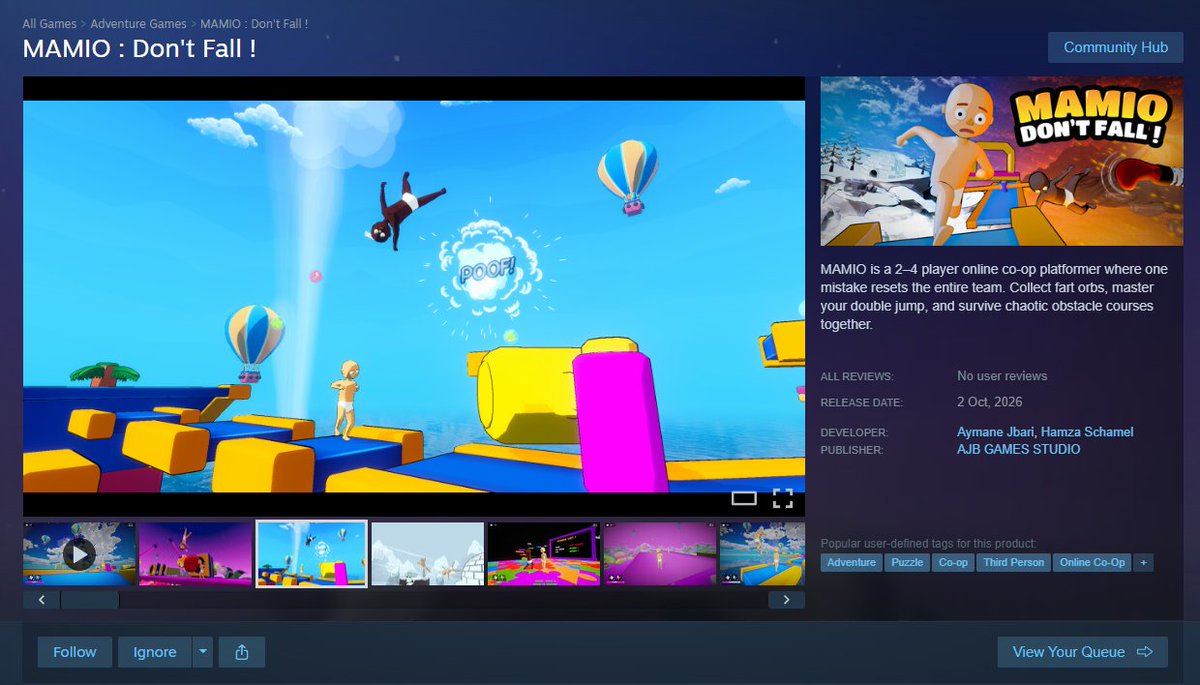Click the game title heading MAMIO : Don't Fall !
Screen dimensions: 1200x685
click(x=140, y=47)
